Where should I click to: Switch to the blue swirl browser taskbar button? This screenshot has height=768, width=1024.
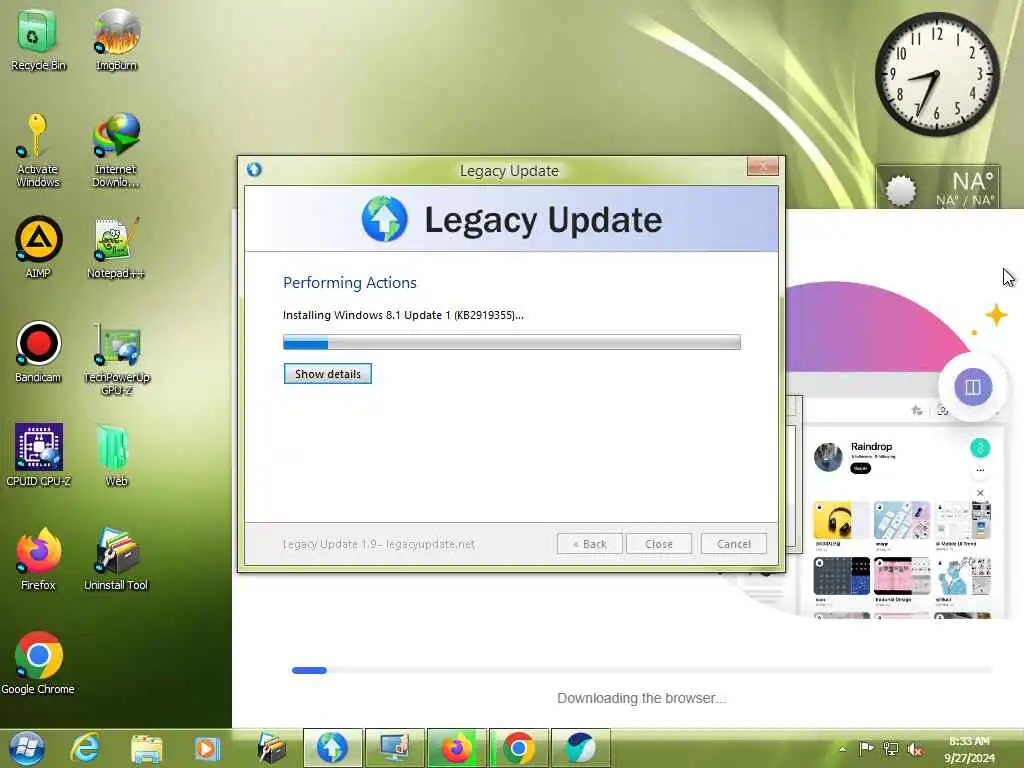tap(581, 748)
